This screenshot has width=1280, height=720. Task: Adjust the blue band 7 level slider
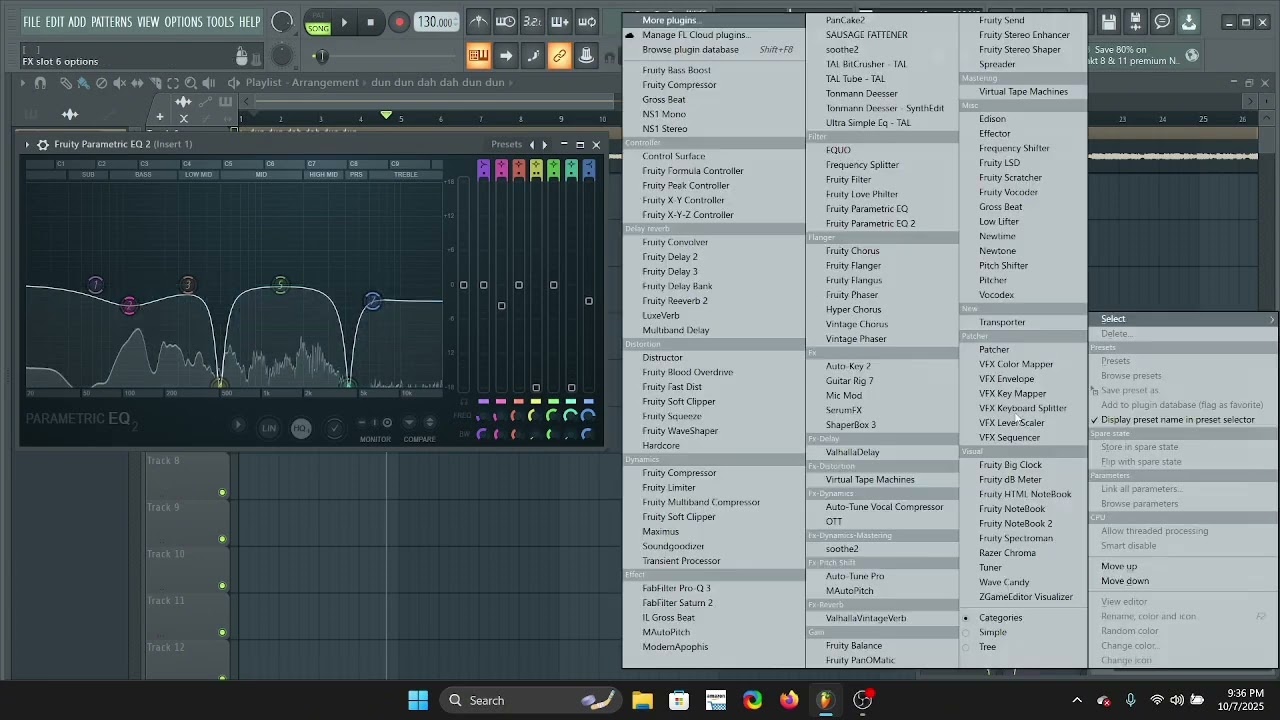pos(589,301)
